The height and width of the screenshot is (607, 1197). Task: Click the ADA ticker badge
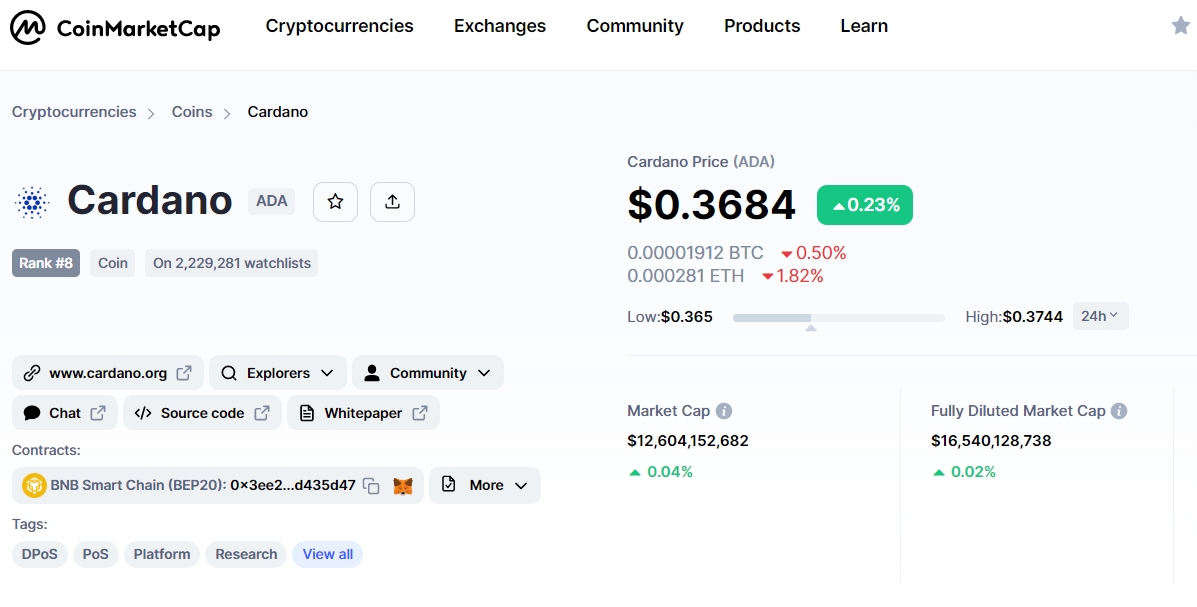pyautogui.click(x=271, y=202)
